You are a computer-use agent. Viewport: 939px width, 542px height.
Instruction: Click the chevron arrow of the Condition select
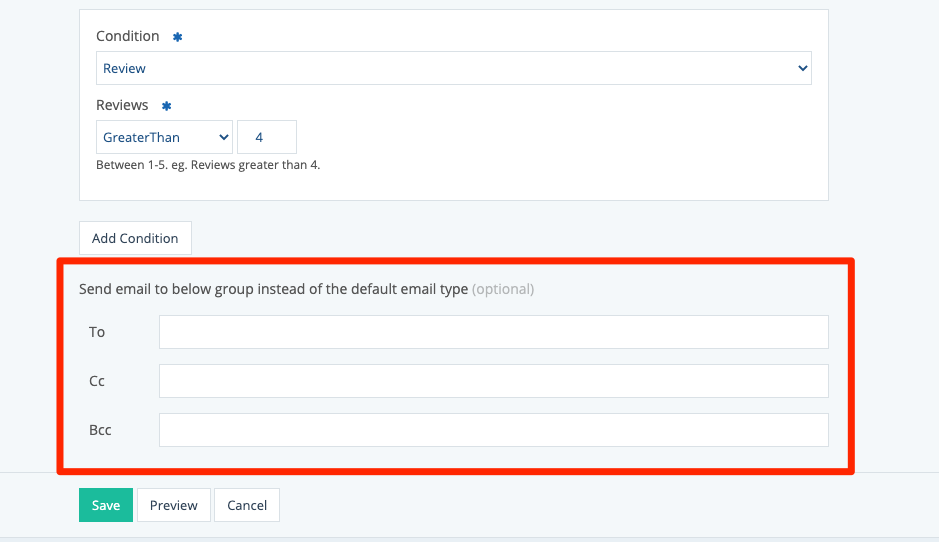click(x=802, y=68)
